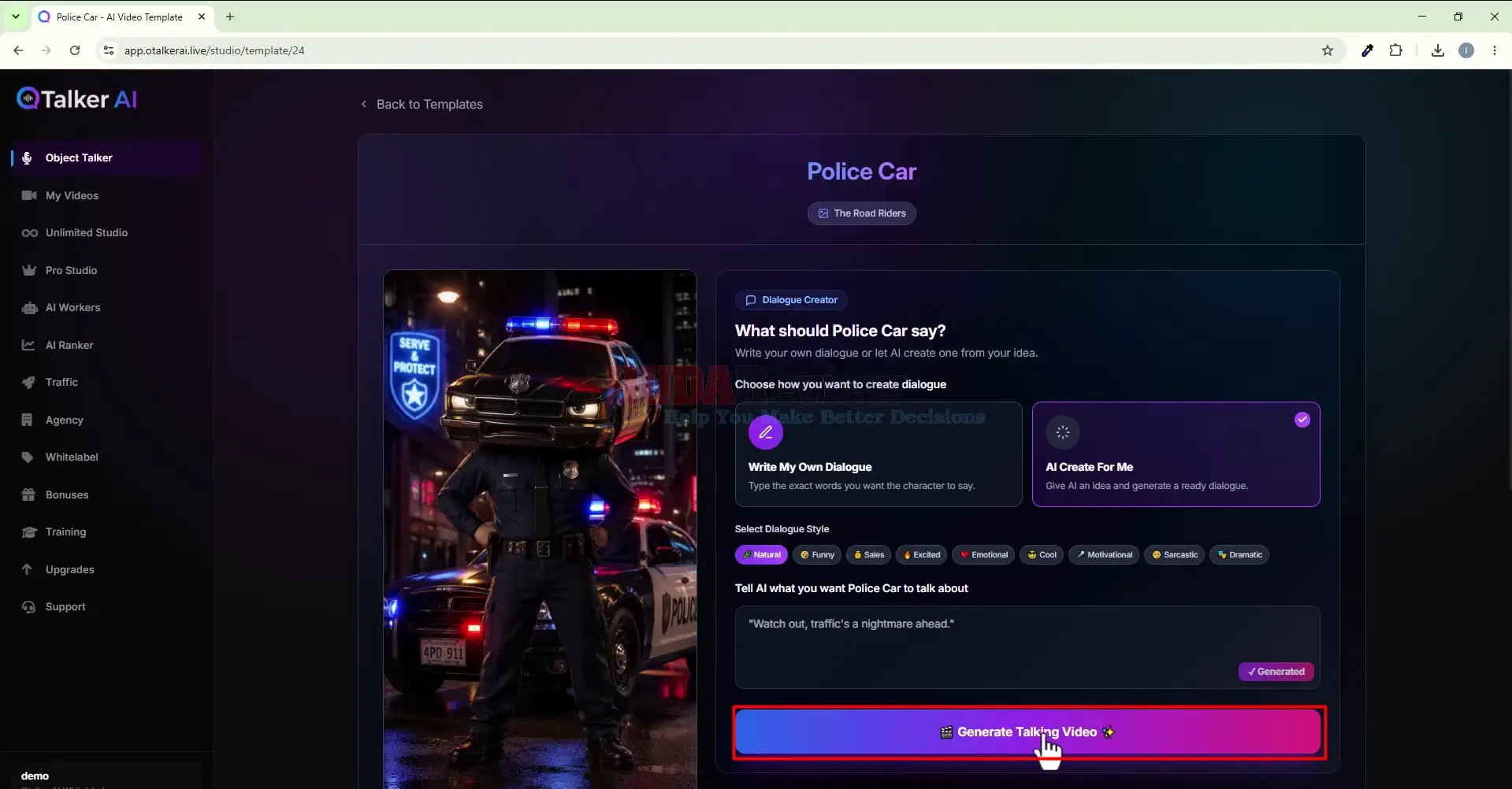Image resolution: width=1512 pixels, height=789 pixels.
Task: Reload the page
Action: click(75, 50)
